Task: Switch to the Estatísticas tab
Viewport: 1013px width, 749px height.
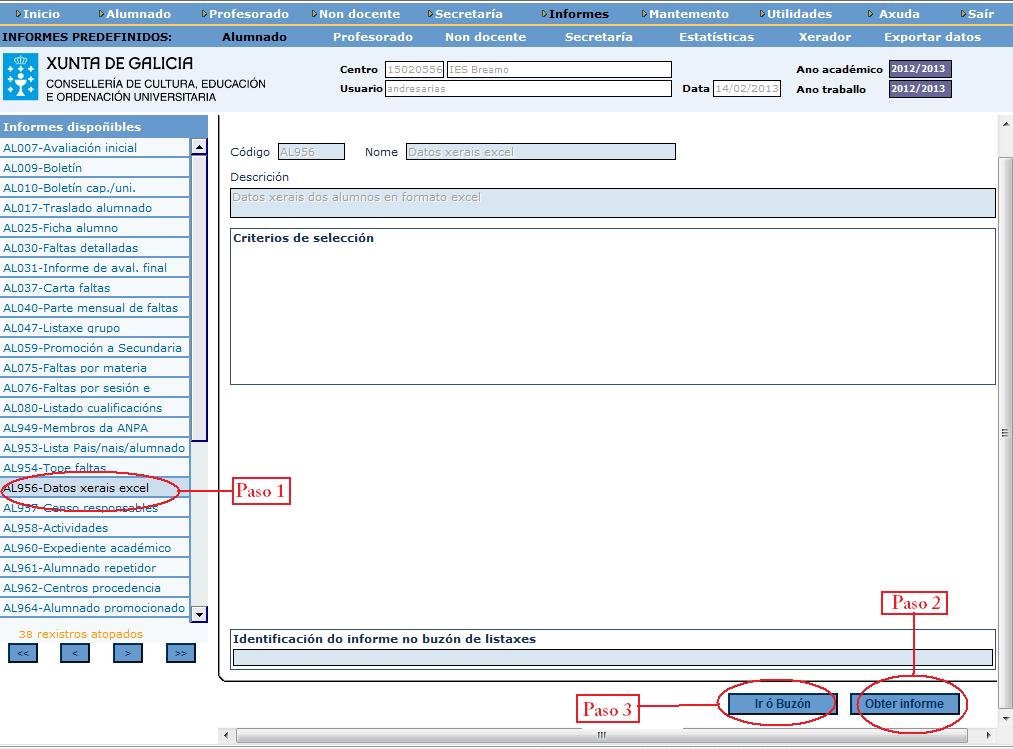Action: click(x=715, y=36)
